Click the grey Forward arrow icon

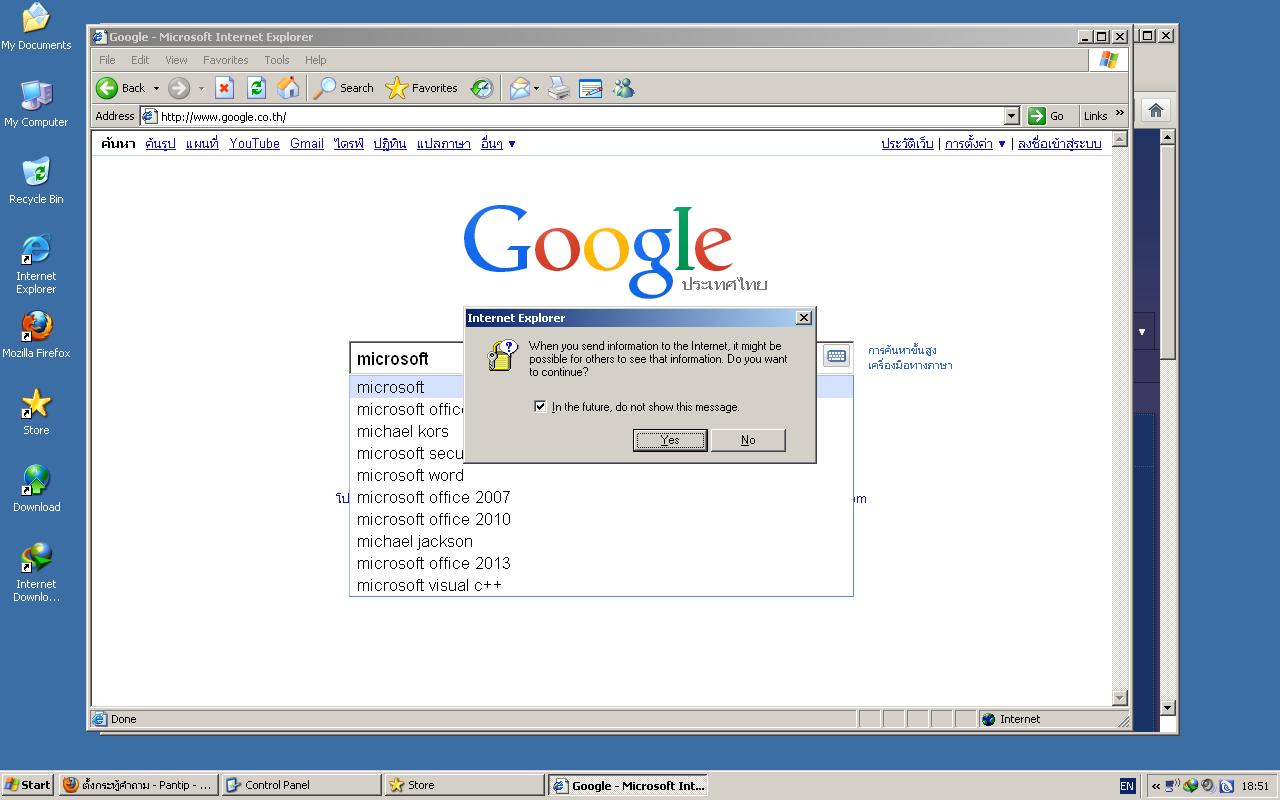coord(179,88)
